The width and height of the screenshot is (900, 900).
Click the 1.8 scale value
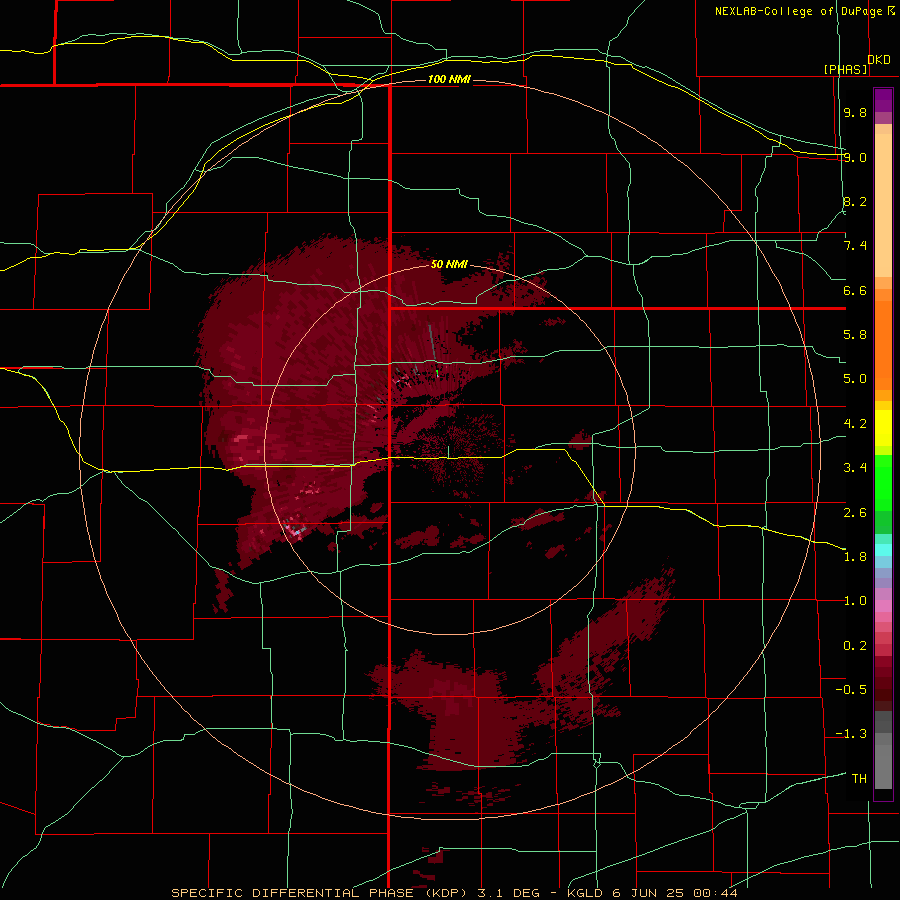855,557
